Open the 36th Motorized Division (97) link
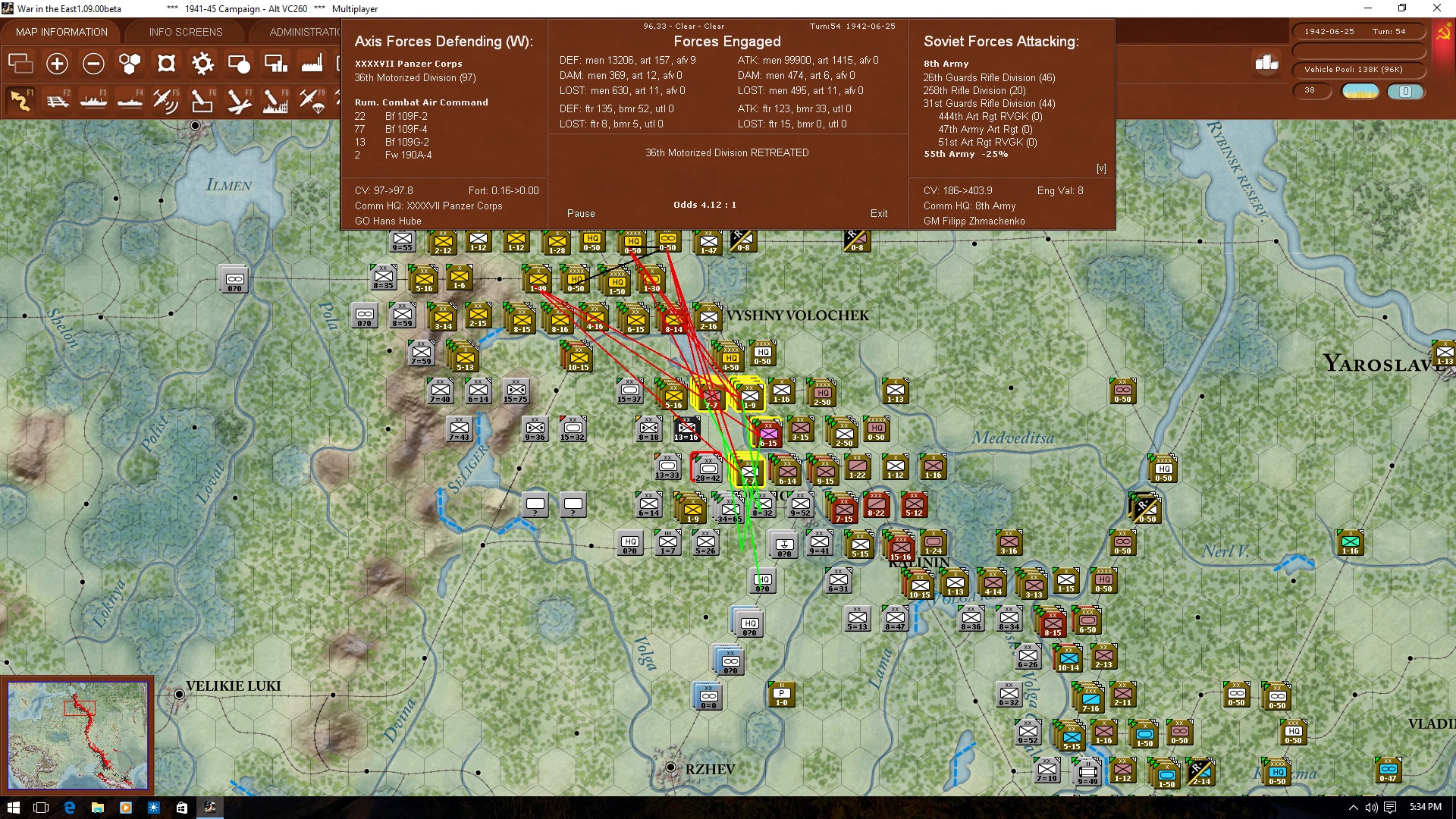1456x819 pixels. (415, 77)
